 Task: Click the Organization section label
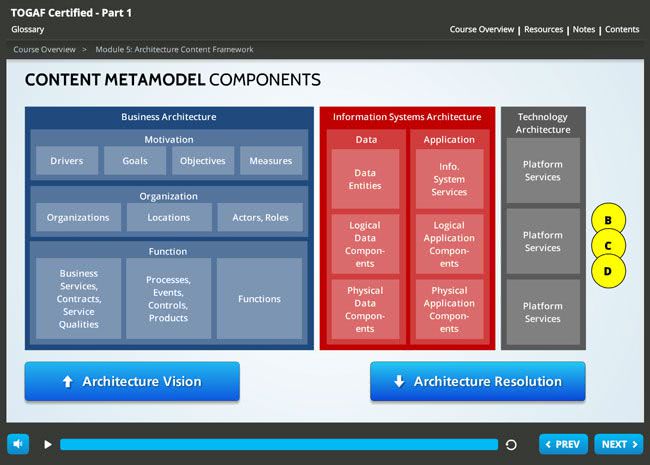coord(169,196)
